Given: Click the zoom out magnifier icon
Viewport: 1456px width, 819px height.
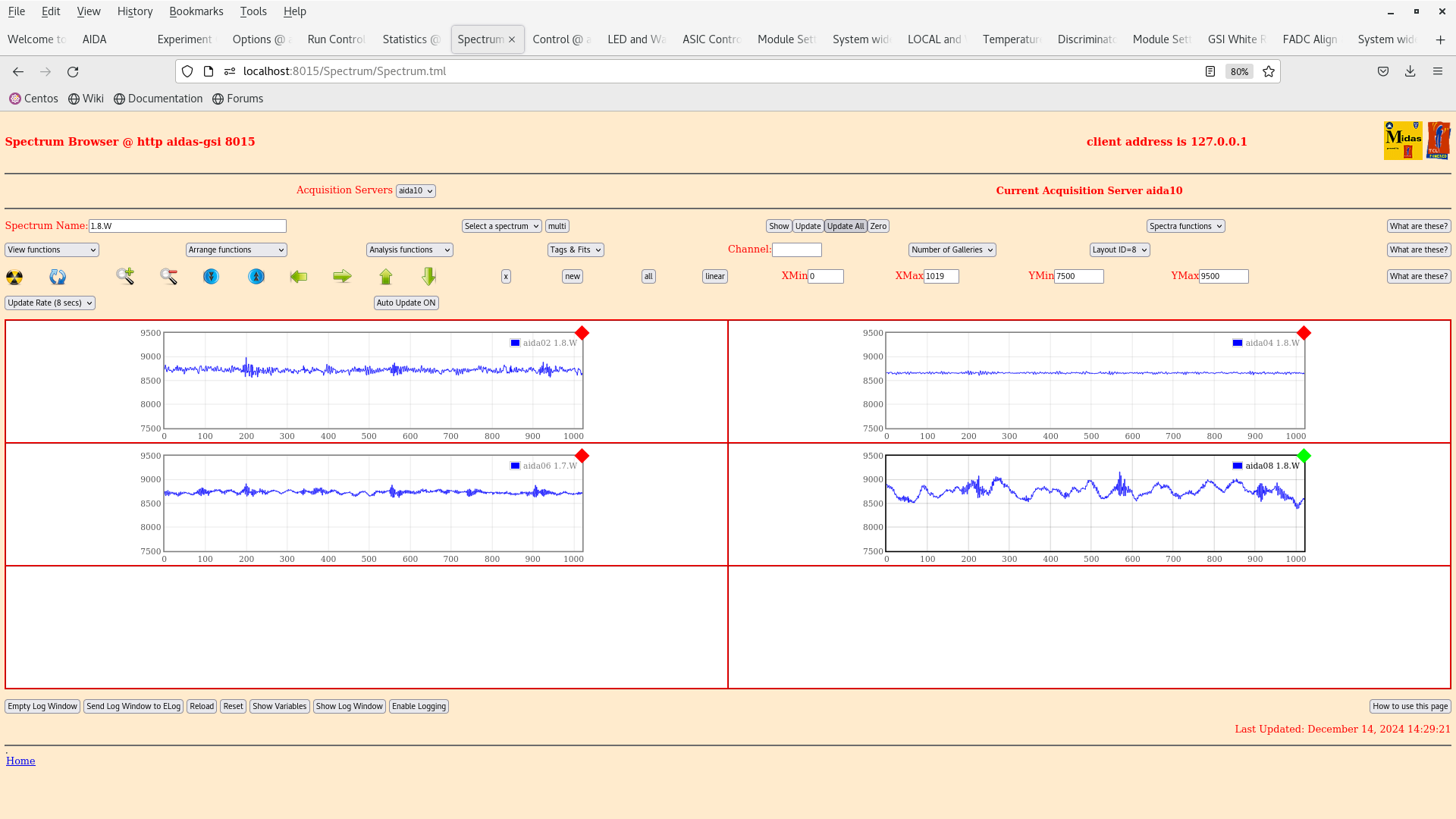Looking at the screenshot, I should 168,276.
